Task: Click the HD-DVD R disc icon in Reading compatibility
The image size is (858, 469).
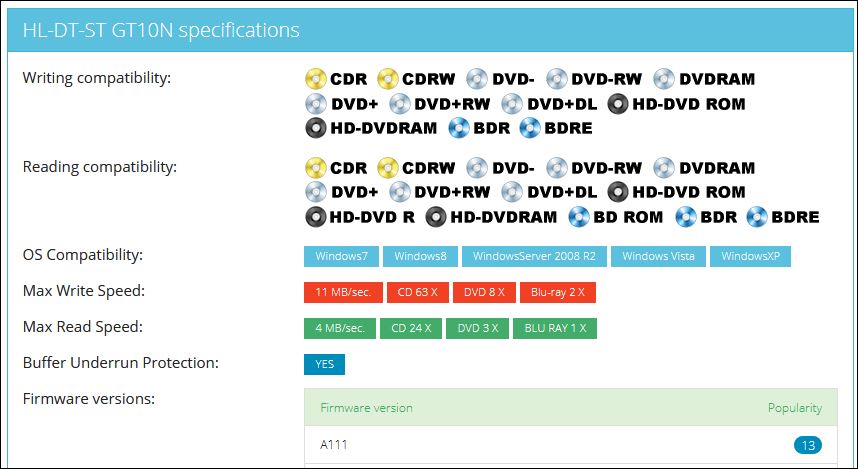Action: (x=316, y=217)
